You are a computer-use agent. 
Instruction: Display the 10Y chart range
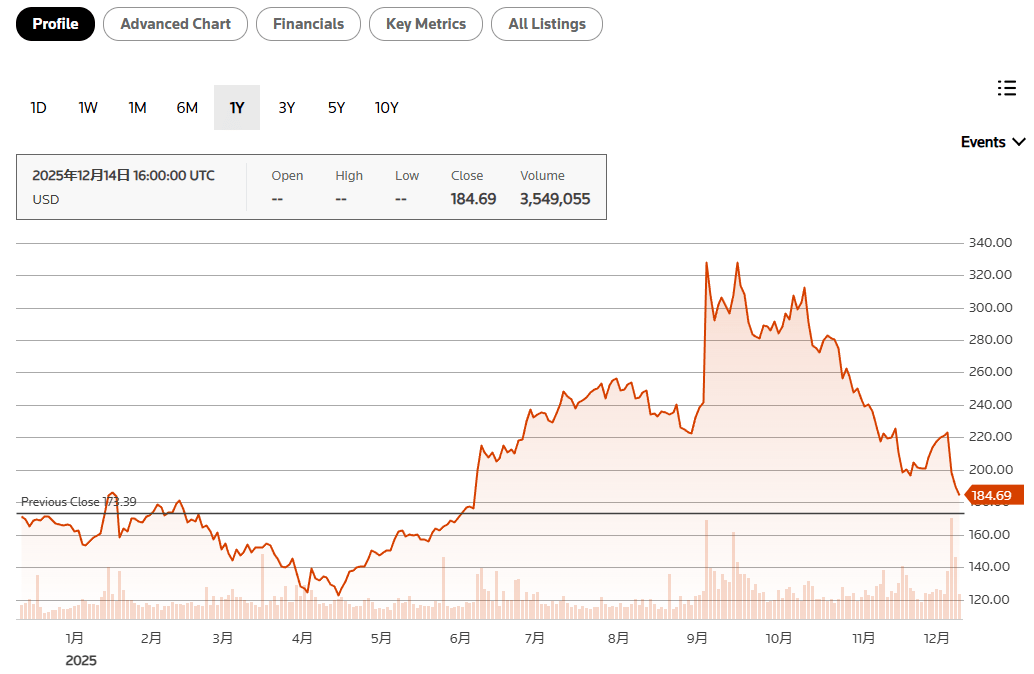[x=386, y=108]
